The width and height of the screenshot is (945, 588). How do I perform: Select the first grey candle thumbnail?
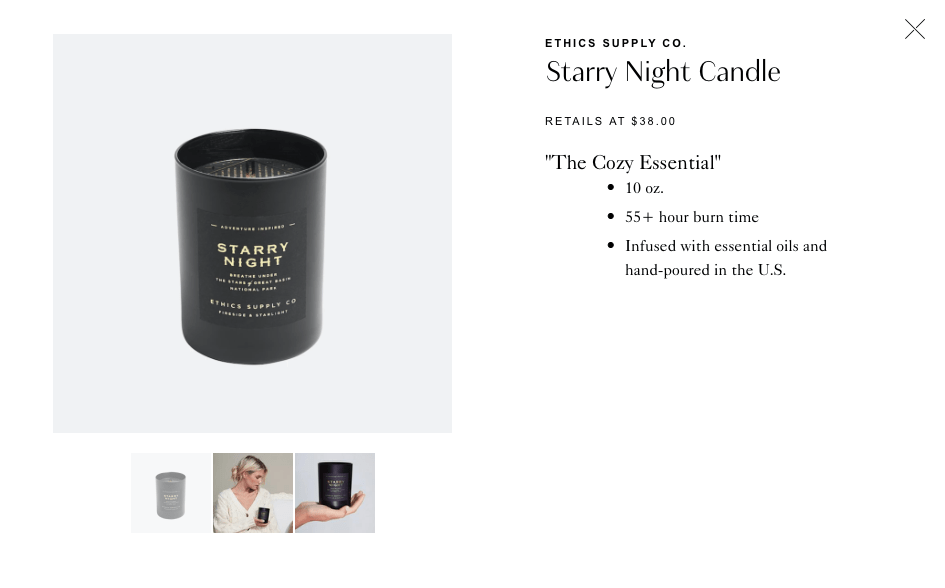171,493
